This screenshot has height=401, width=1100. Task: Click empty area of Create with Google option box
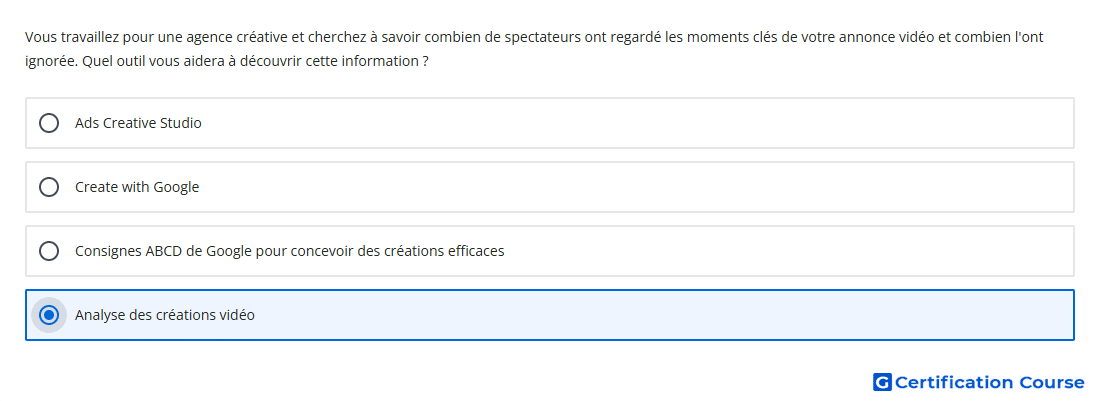[631, 187]
